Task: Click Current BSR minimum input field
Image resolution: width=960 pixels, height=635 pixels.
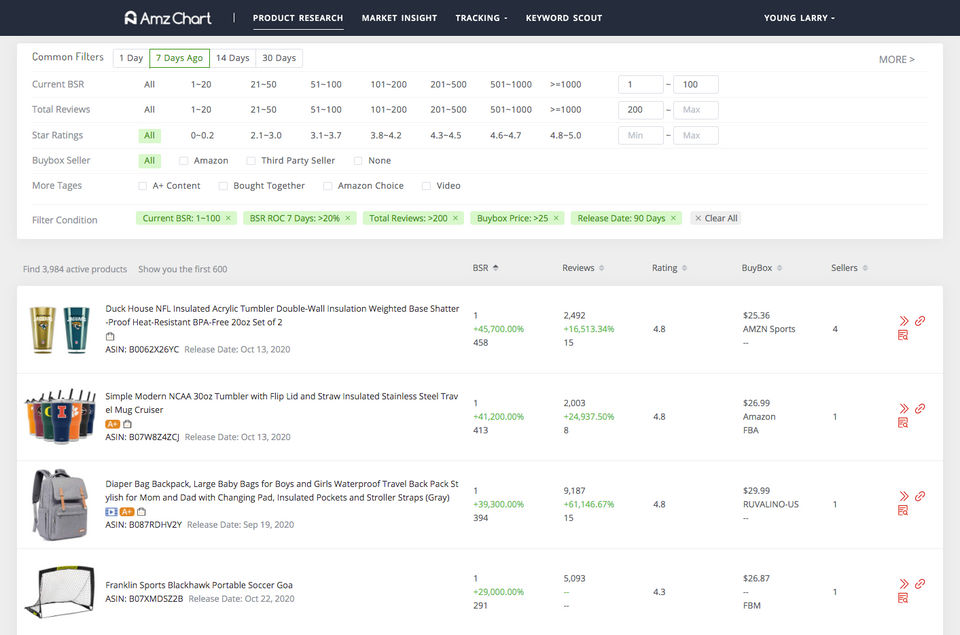Action: pos(640,85)
